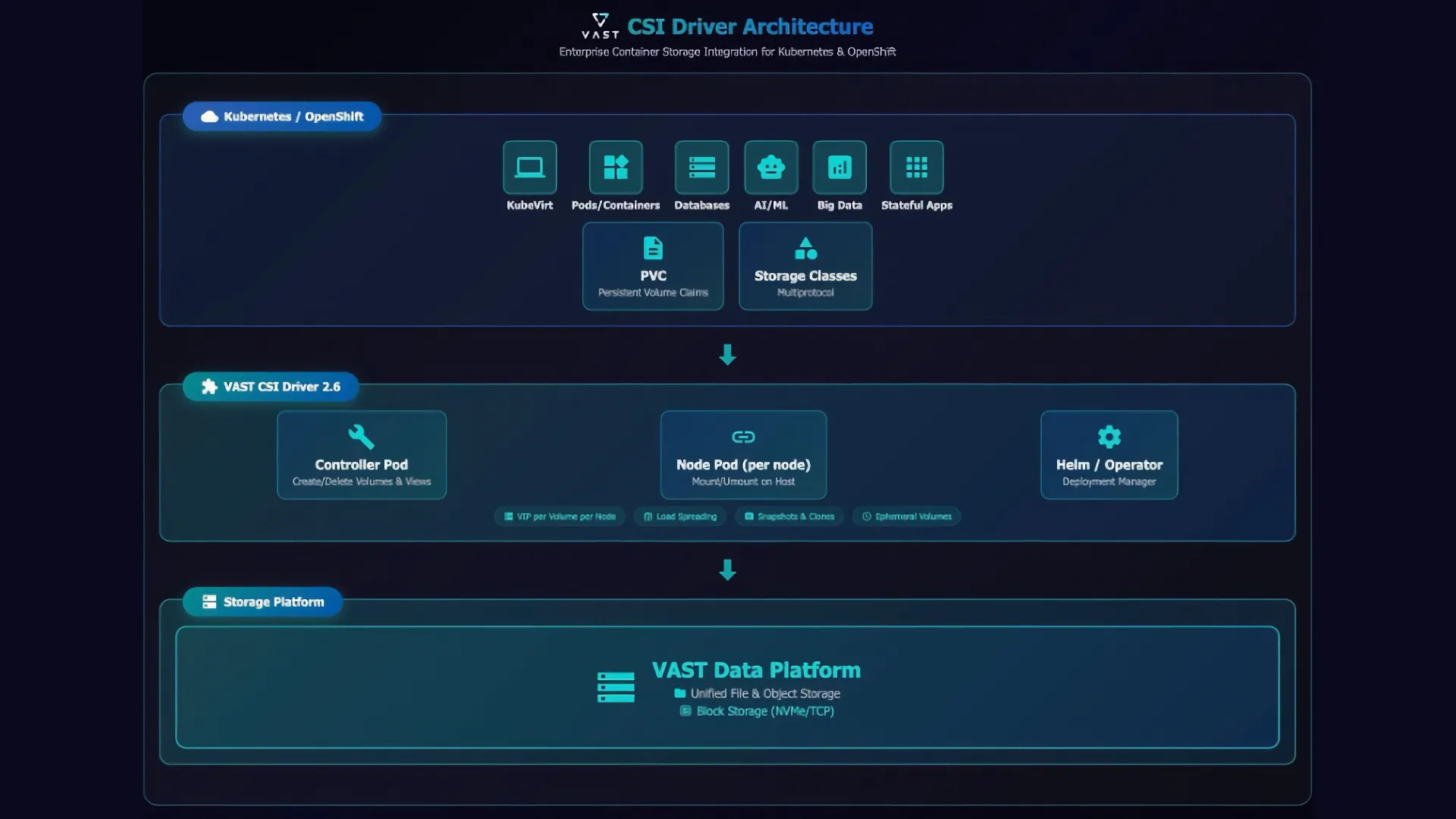
Task: Click the clock icon in Ephemeral Volumes chip
Action: tap(867, 516)
